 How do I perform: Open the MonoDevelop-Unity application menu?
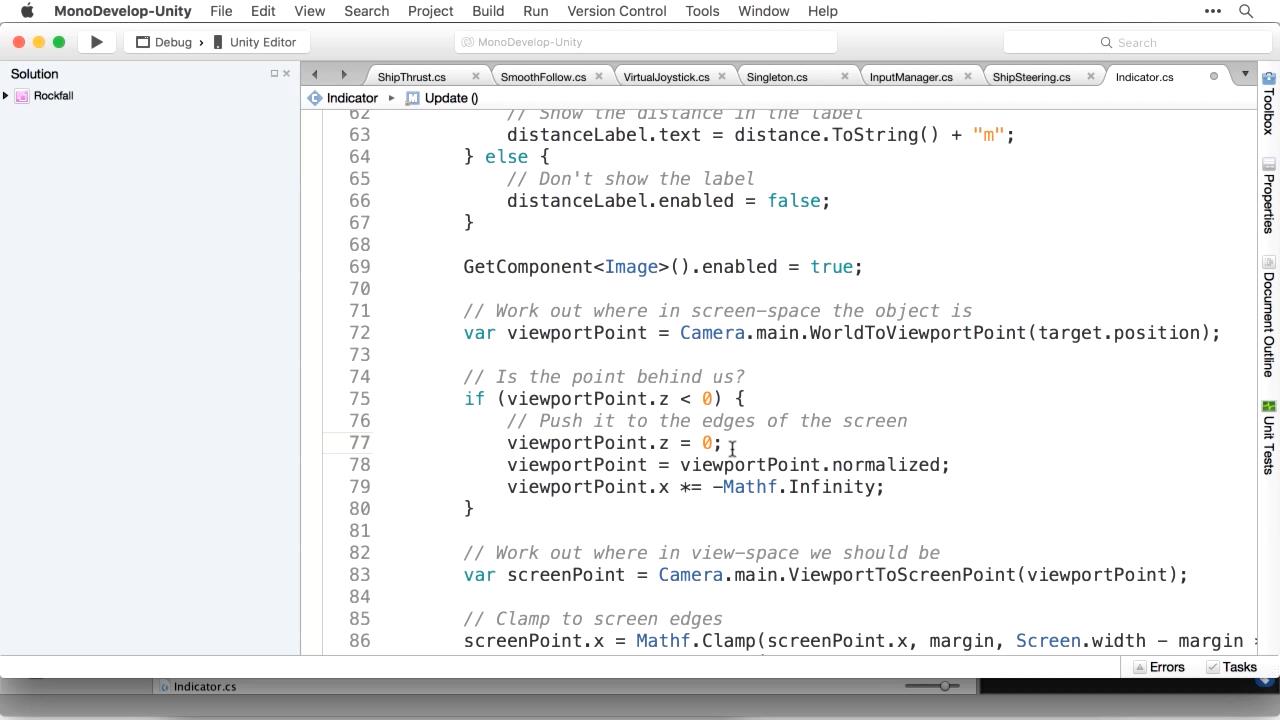122,11
